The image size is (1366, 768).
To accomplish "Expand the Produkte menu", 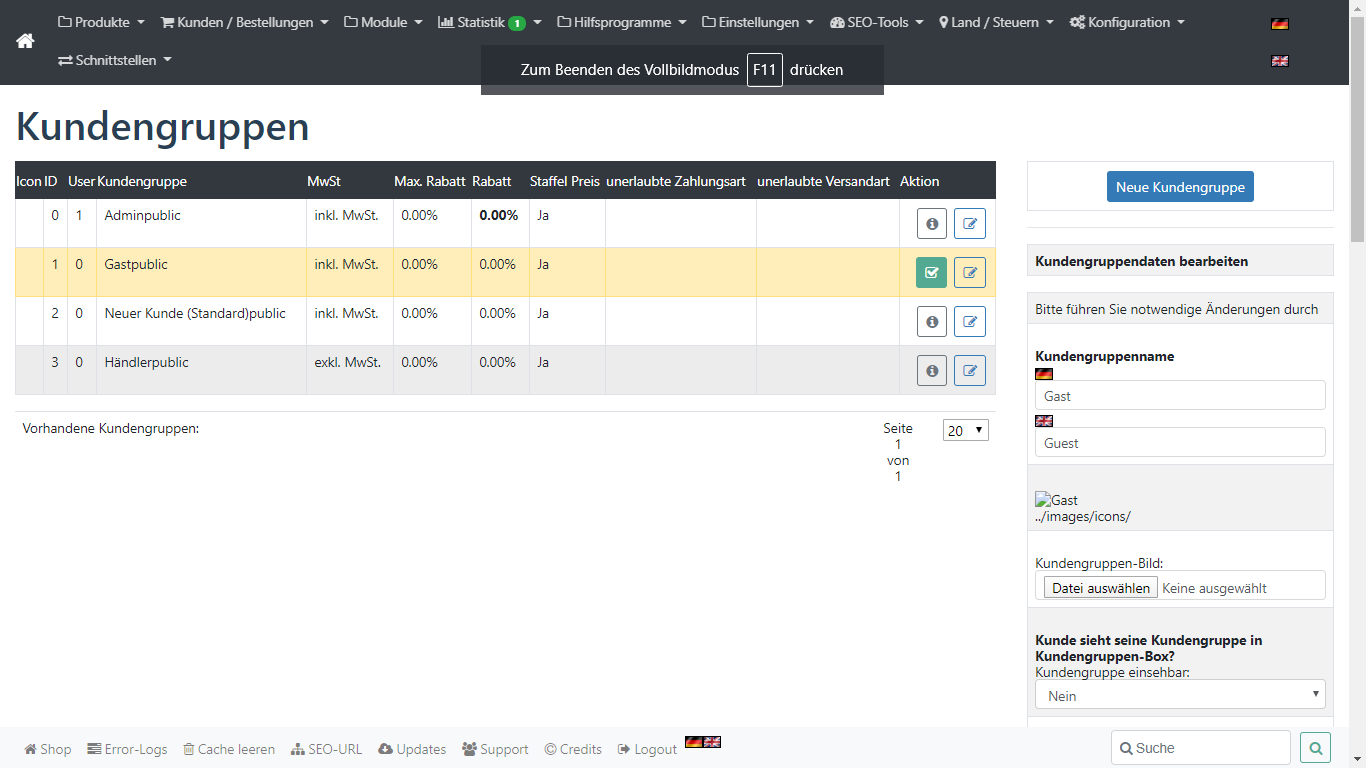I will coord(101,22).
